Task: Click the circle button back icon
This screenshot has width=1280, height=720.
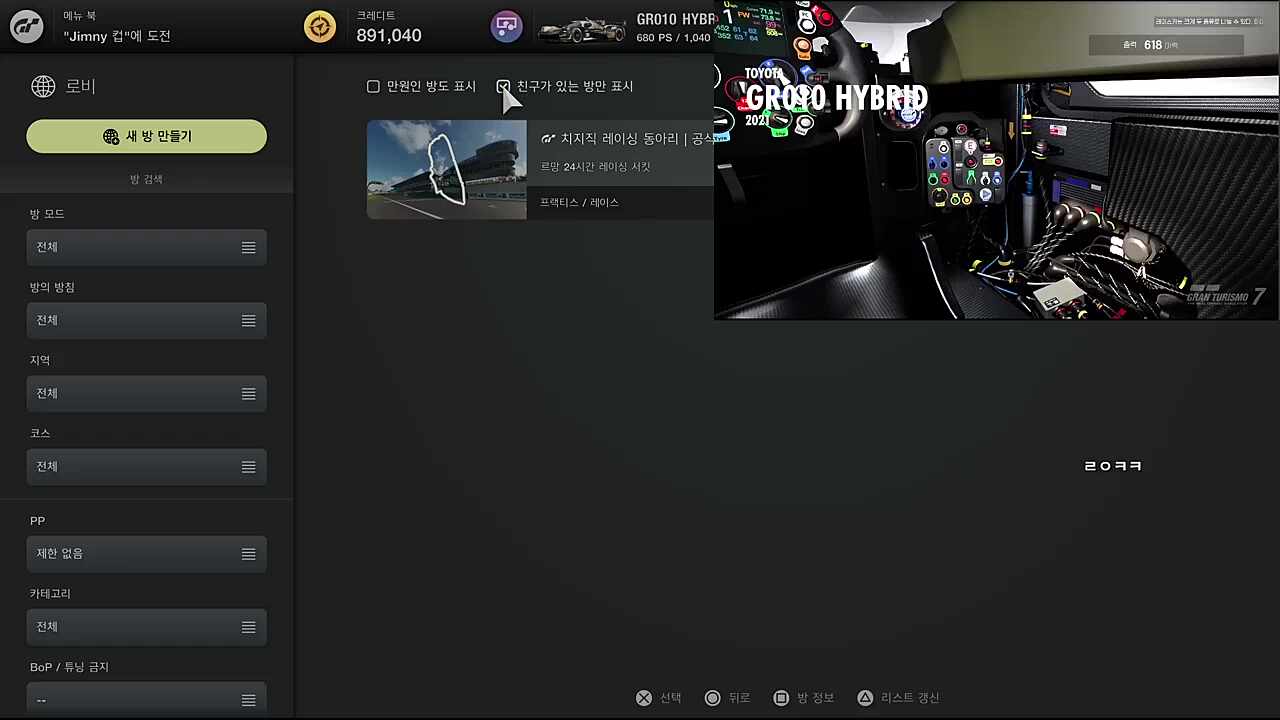Action: pyautogui.click(x=713, y=698)
